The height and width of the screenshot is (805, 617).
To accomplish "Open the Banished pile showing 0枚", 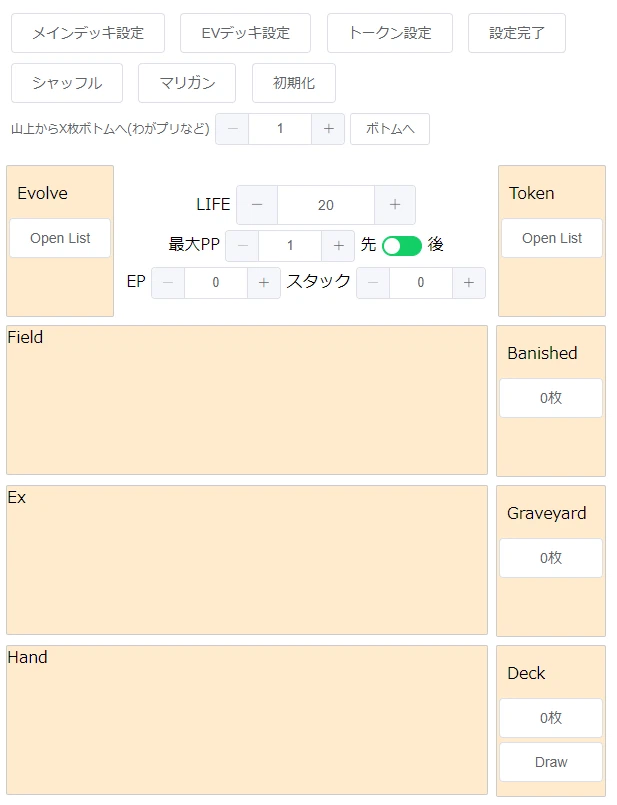I will (x=551, y=398).
